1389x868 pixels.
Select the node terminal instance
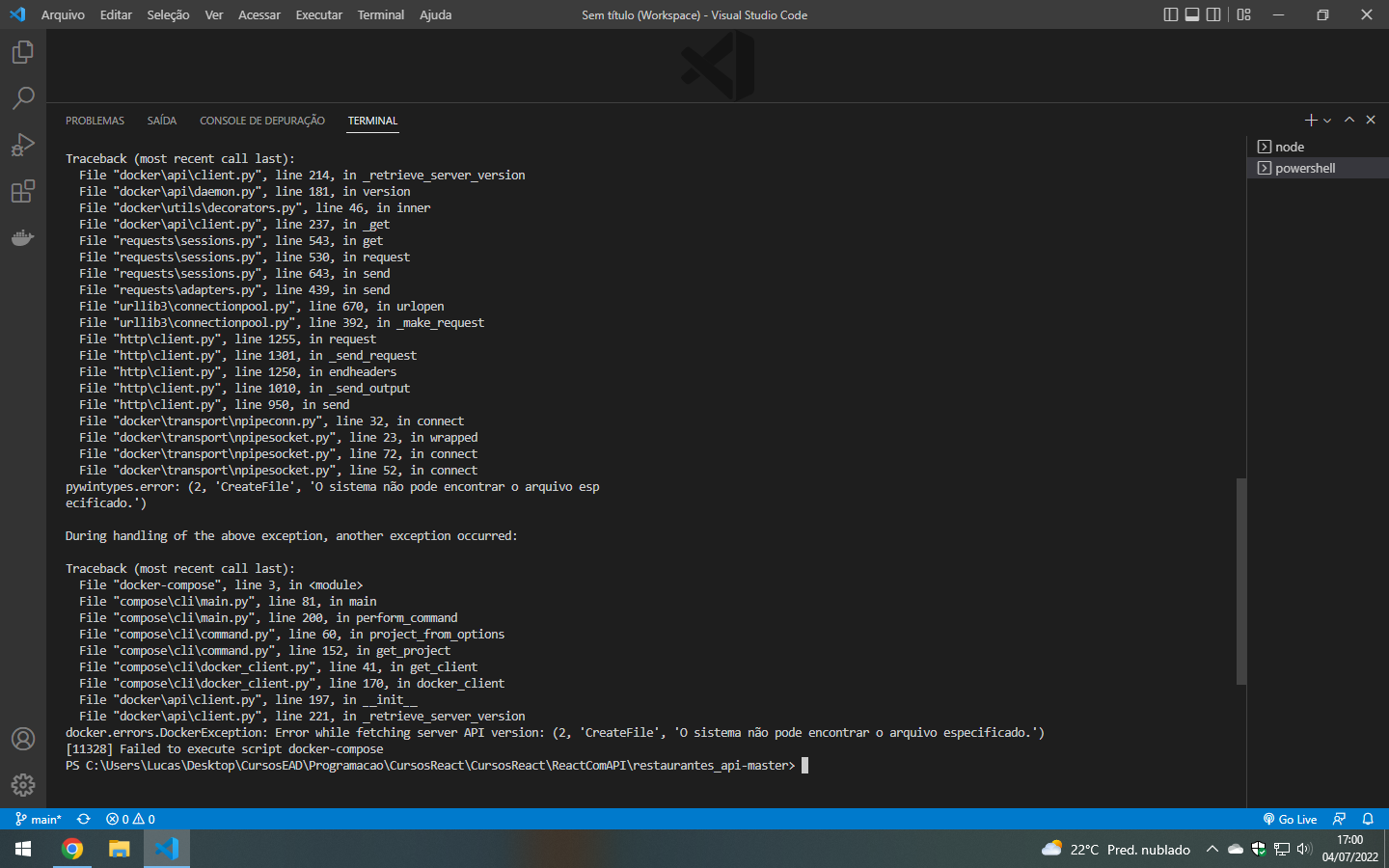click(x=1318, y=147)
